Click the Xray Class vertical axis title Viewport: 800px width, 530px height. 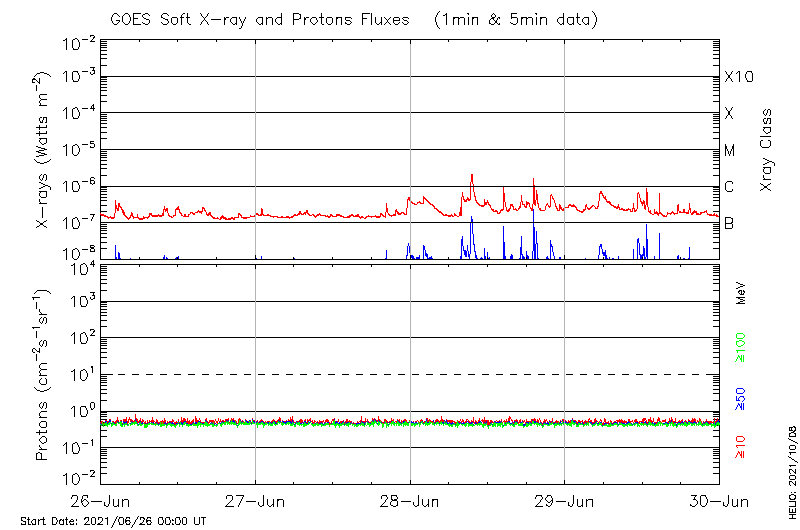click(x=767, y=150)
